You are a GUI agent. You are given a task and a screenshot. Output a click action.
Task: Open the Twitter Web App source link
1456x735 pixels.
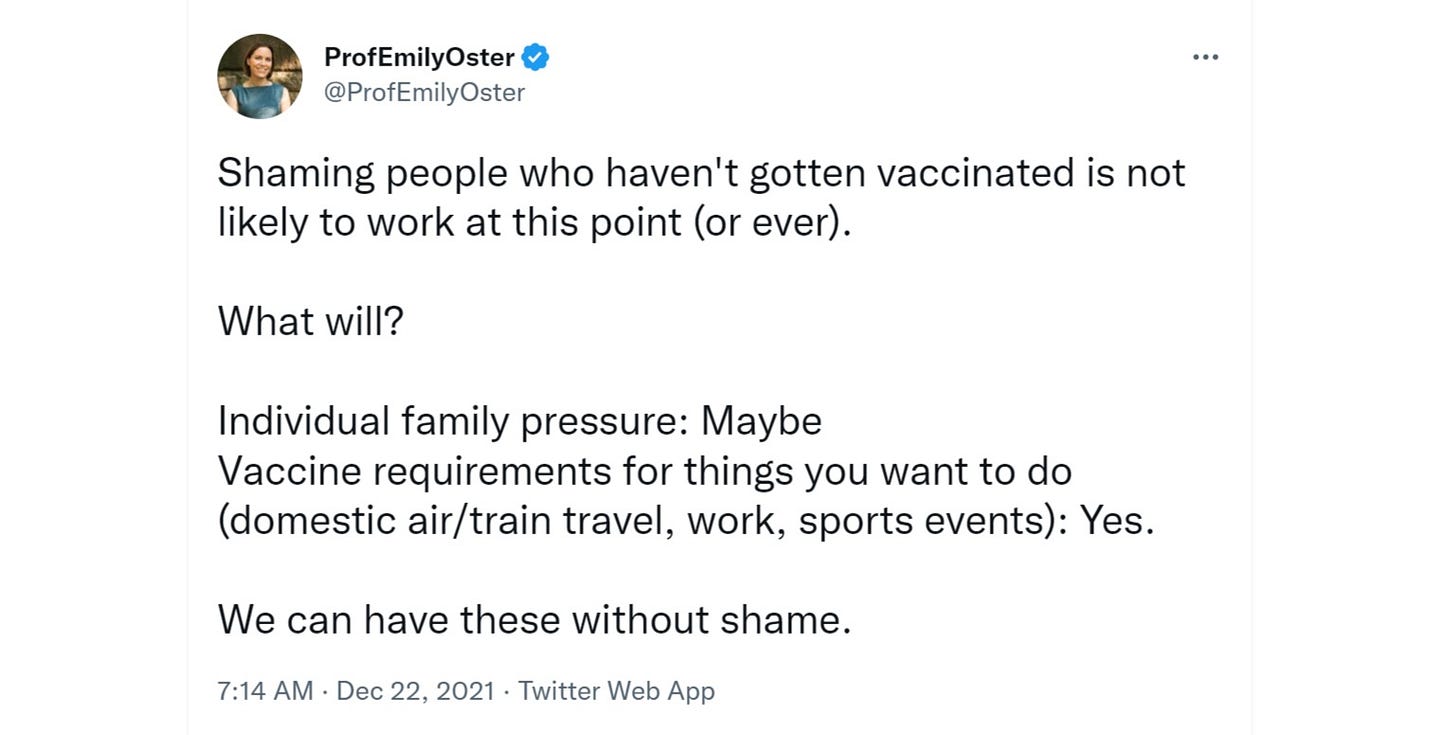(616, 690)
